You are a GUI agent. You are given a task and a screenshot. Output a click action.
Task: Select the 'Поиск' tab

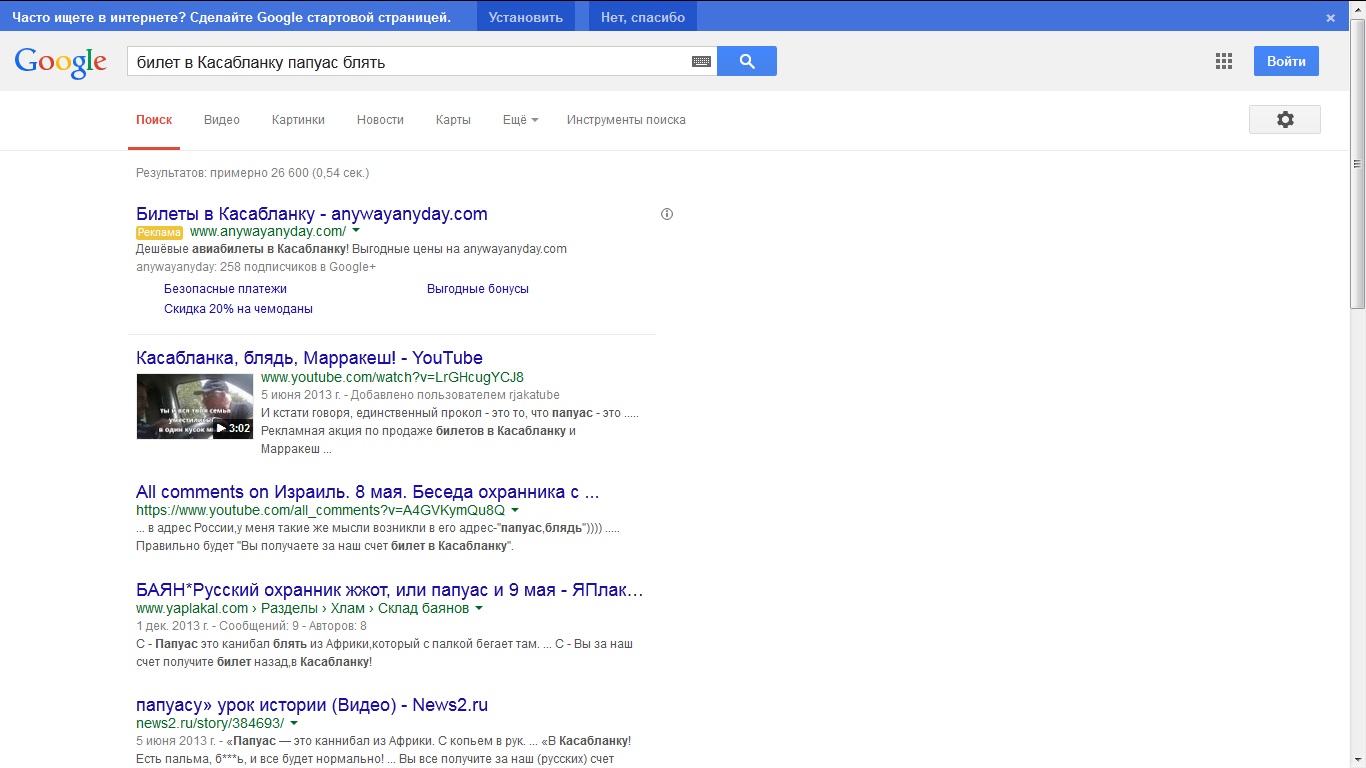pyautogui.click(x=154, y=120)
